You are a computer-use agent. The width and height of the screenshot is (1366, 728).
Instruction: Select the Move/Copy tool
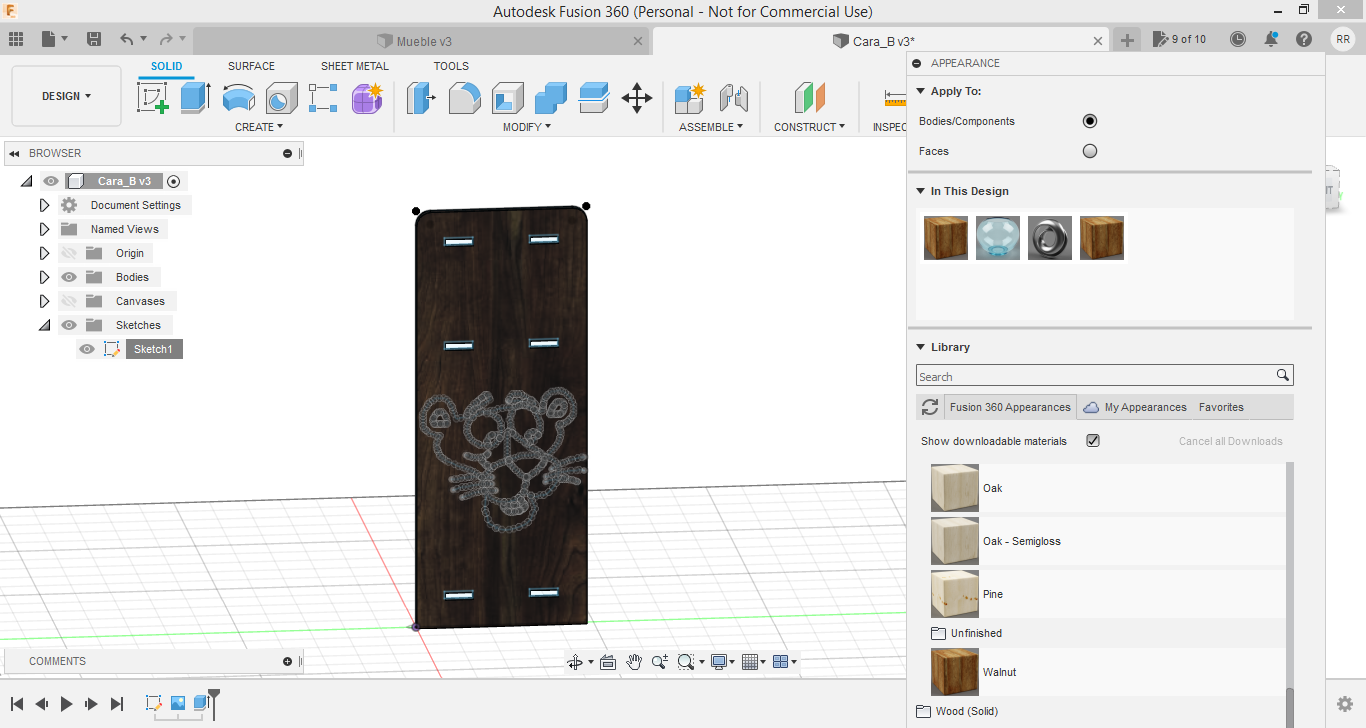point(637,98)
